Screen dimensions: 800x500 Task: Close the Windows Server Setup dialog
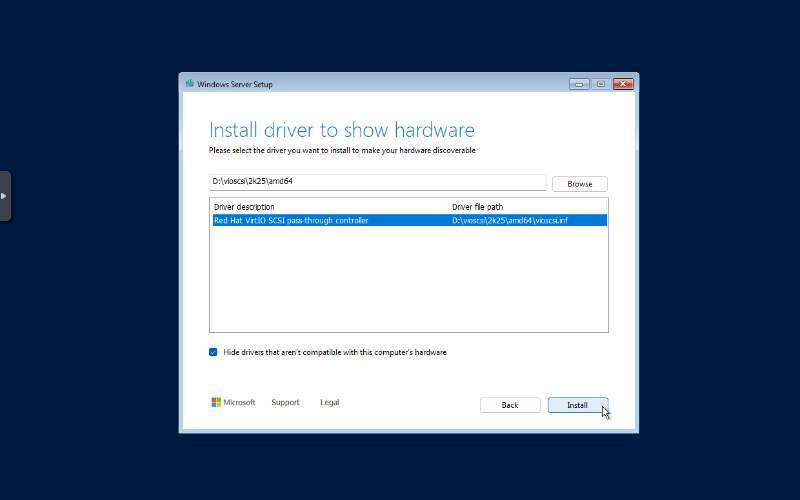(x=624, y=84)
